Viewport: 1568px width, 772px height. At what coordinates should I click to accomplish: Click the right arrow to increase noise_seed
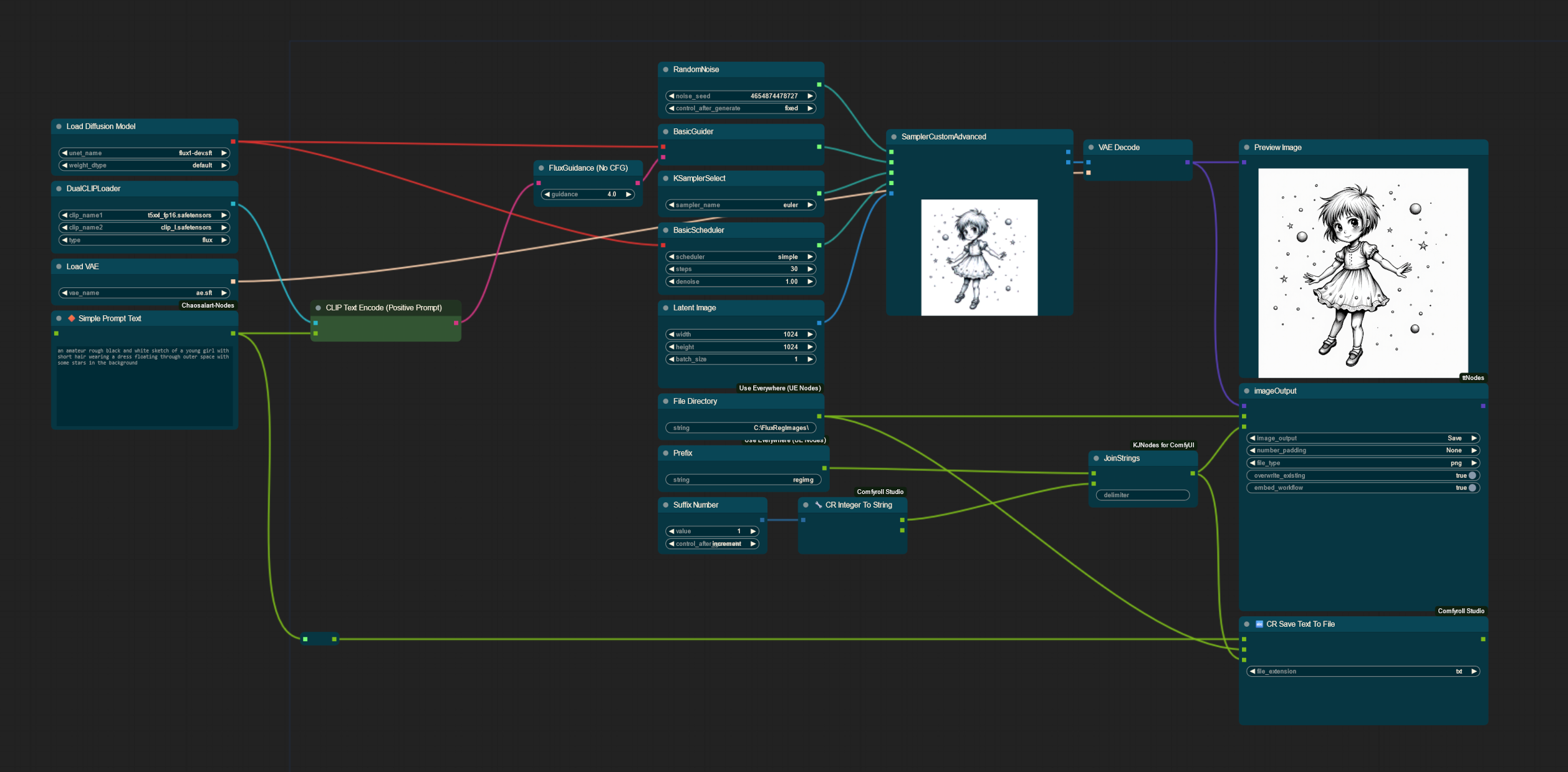coord(810,96)
